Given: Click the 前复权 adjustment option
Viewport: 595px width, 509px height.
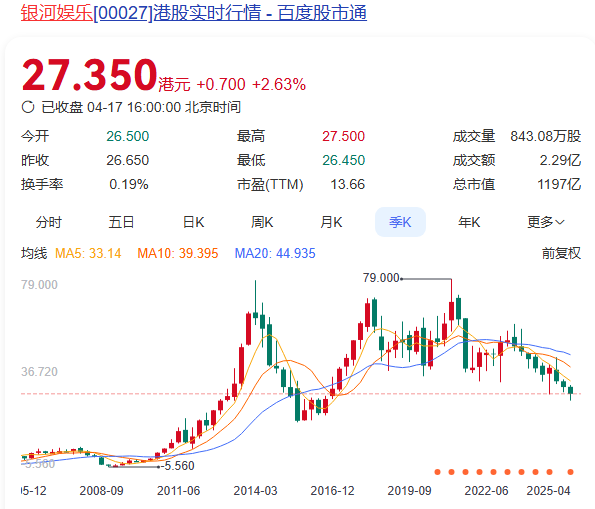Looking at the screenshot, I should [561, 253].
